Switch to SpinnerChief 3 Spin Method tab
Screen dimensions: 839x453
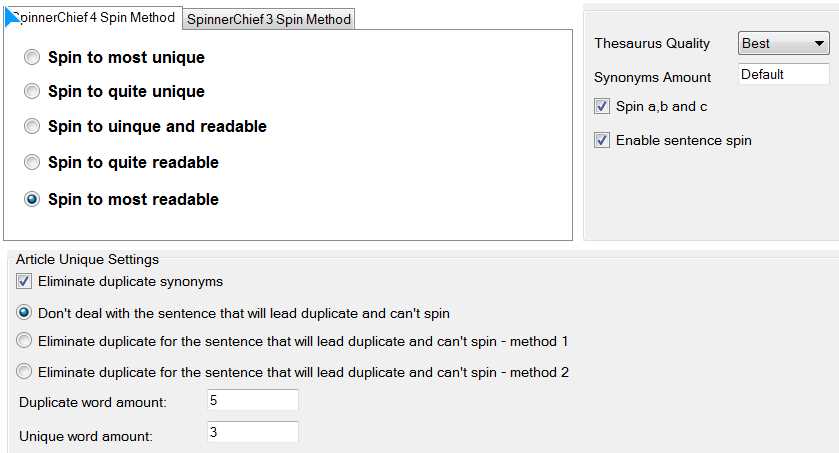(269, 19)
